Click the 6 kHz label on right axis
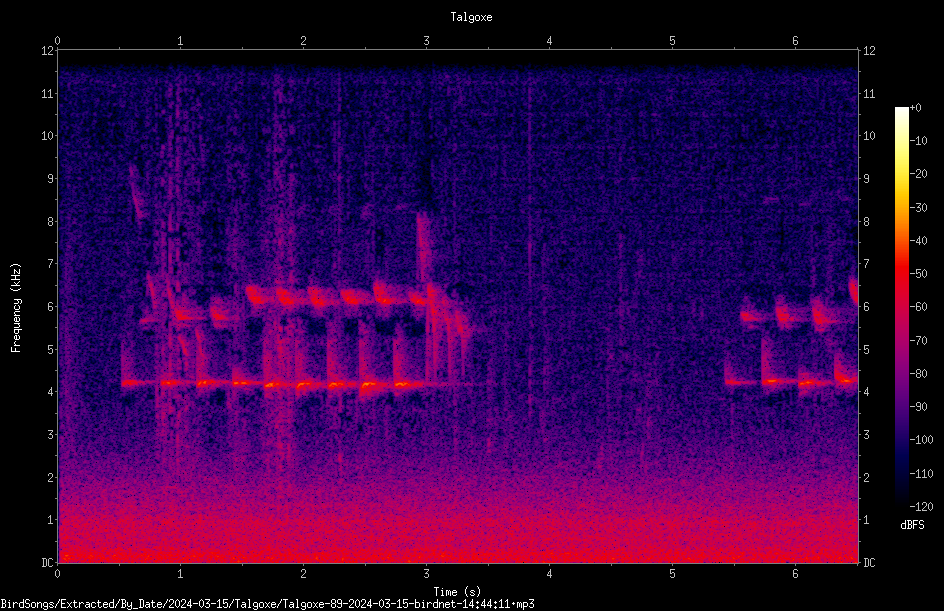 coord(866,306)
